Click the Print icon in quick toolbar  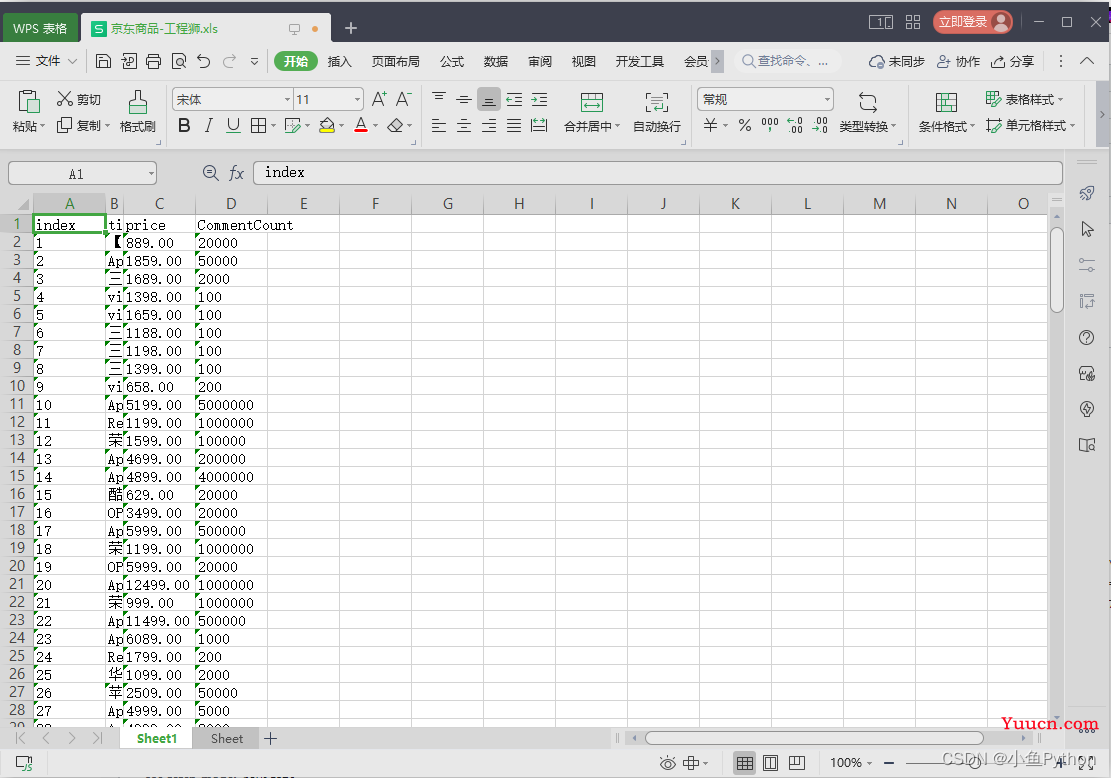tap(154, 62)
